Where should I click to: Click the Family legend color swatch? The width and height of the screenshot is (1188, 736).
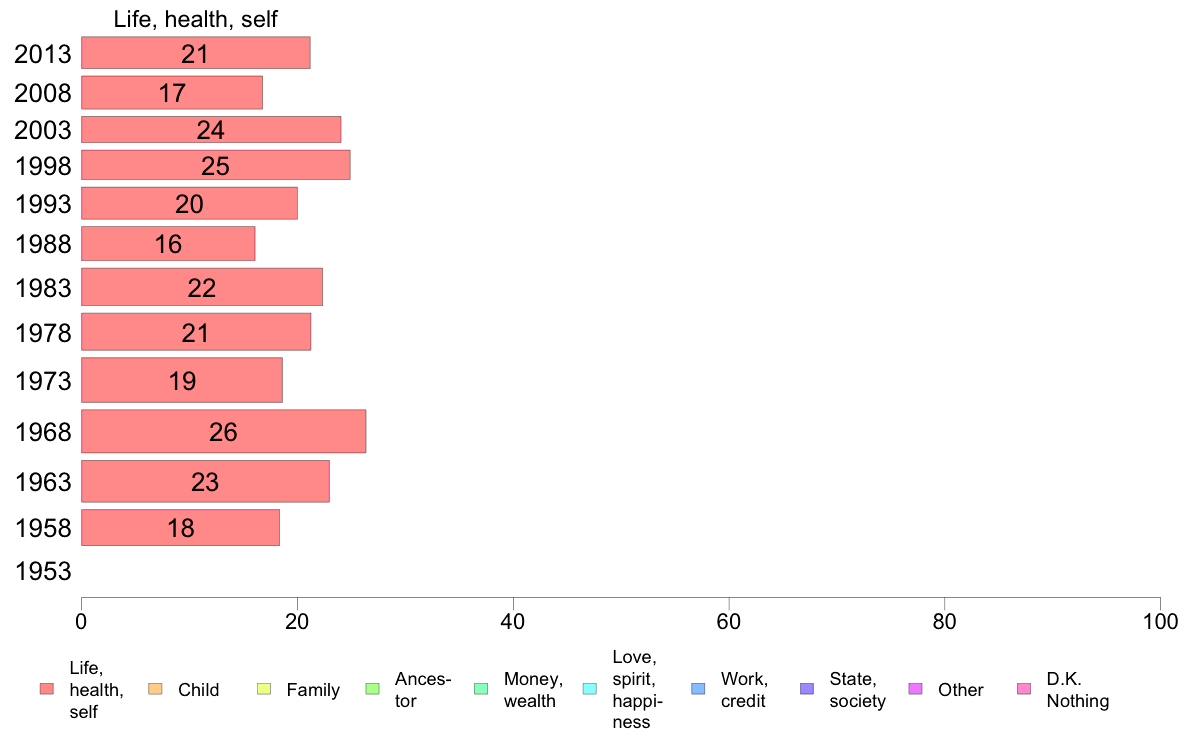(x=264, y=689)
